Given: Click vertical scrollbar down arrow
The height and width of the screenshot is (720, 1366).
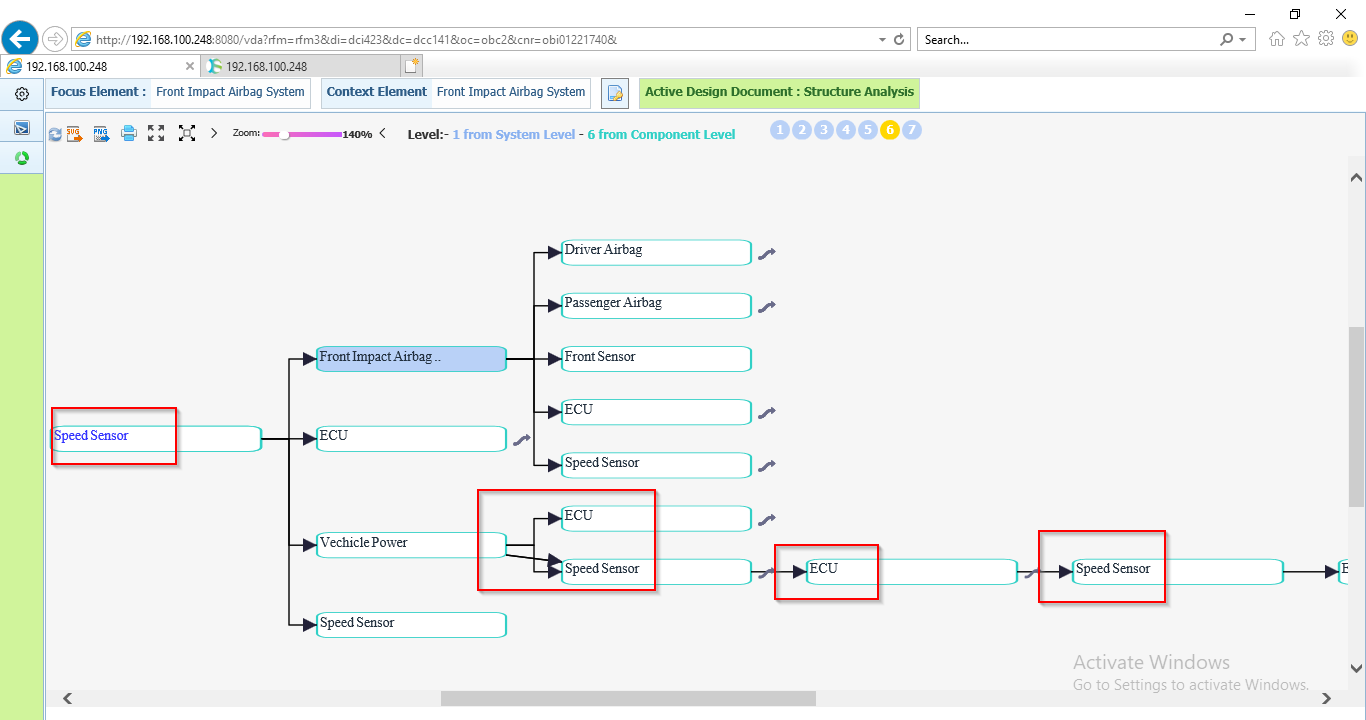Looking at the screenshot, I should (1356, 668).
